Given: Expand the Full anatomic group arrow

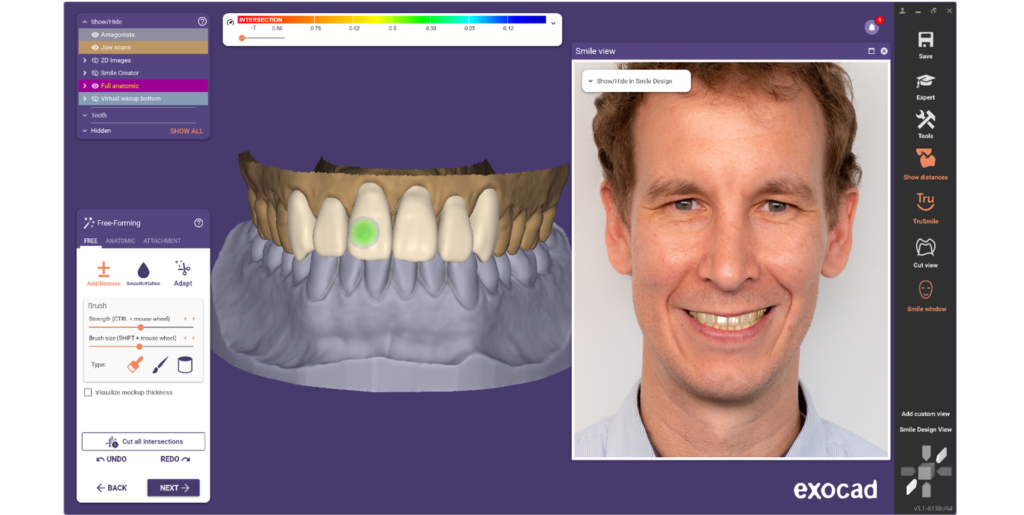Looking at the screenshot, I should 84,86.
